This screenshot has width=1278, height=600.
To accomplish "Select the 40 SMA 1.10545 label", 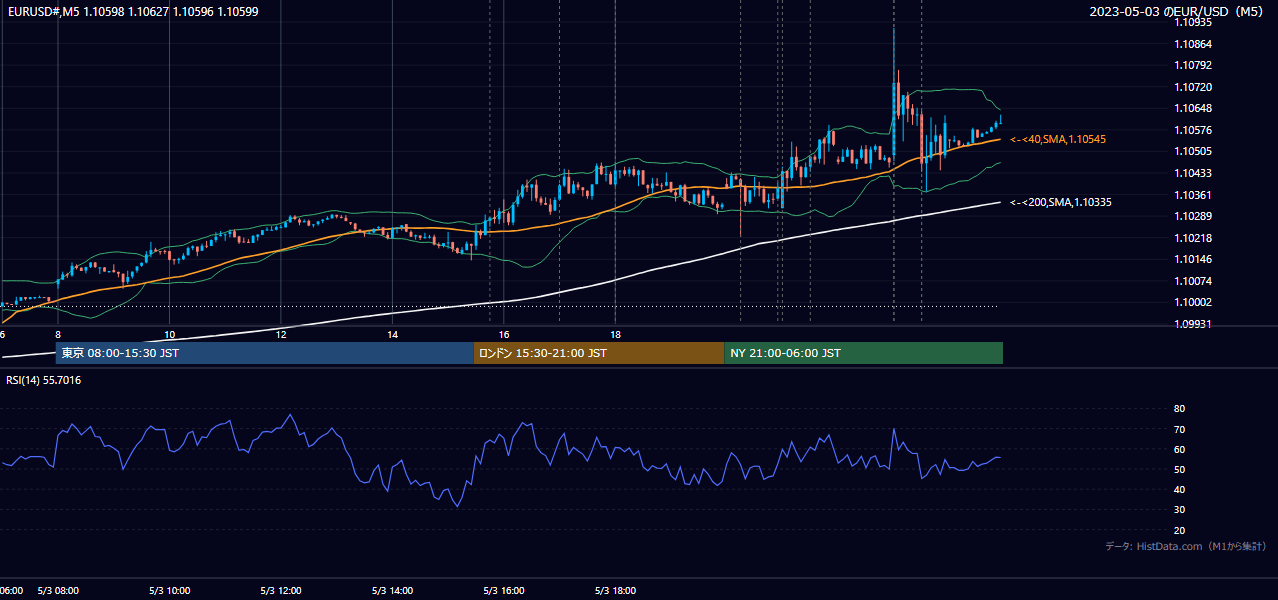I will [x=1058, y=139].
